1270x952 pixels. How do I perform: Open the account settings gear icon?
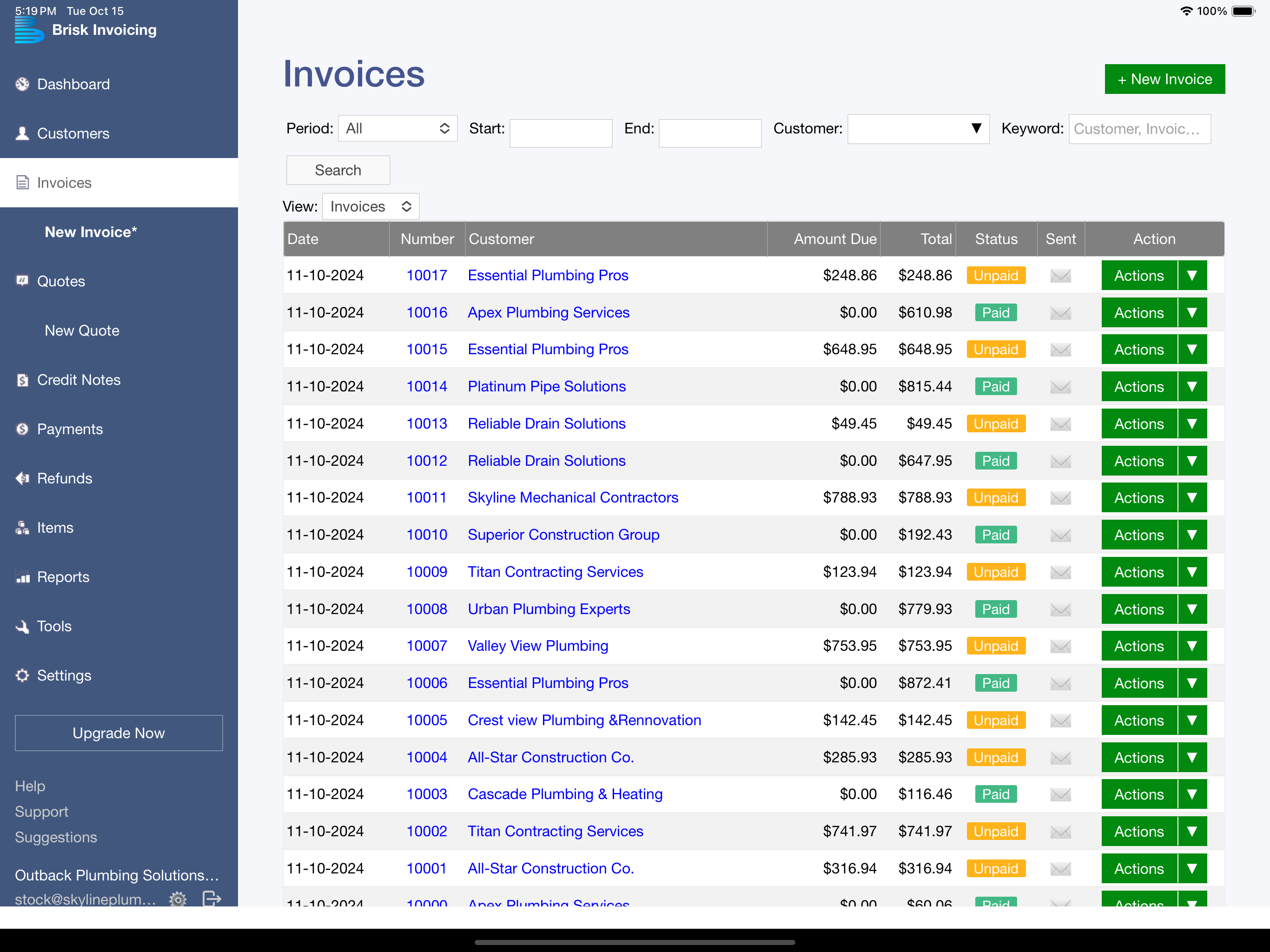pyautogui.click(x=178, y=899)
